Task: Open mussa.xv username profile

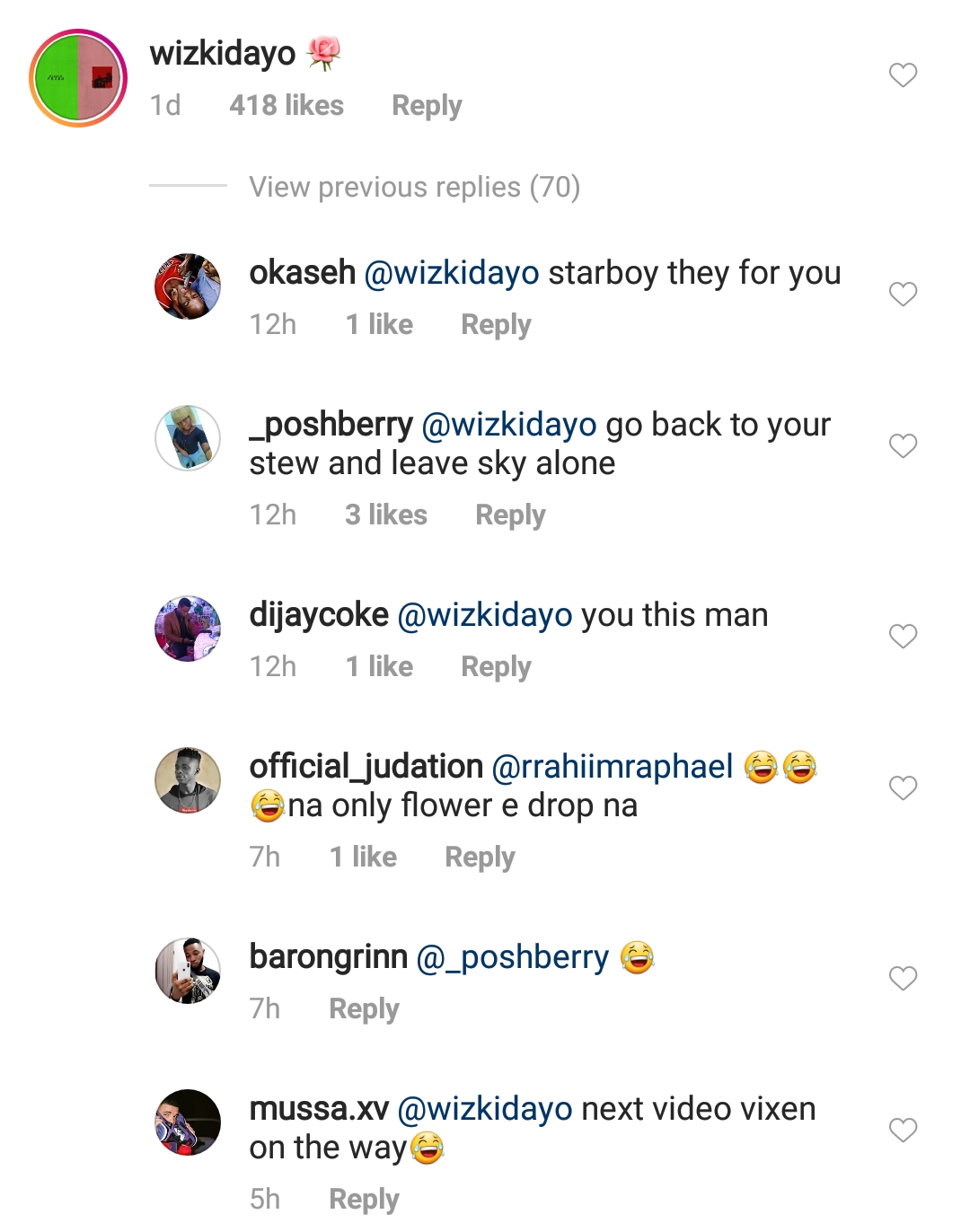Action: (x=319, y=1109)
